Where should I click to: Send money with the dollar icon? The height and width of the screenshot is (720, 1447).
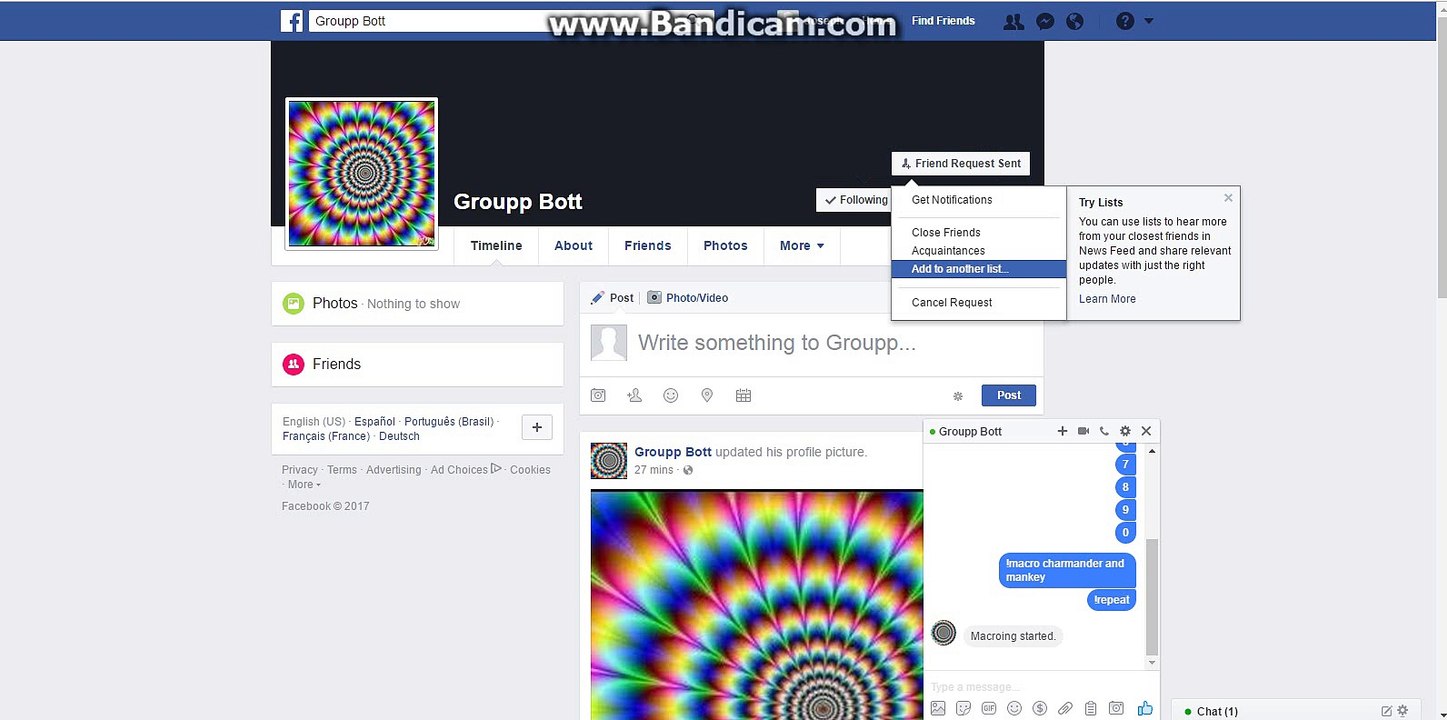click(x=1040, y=709)
